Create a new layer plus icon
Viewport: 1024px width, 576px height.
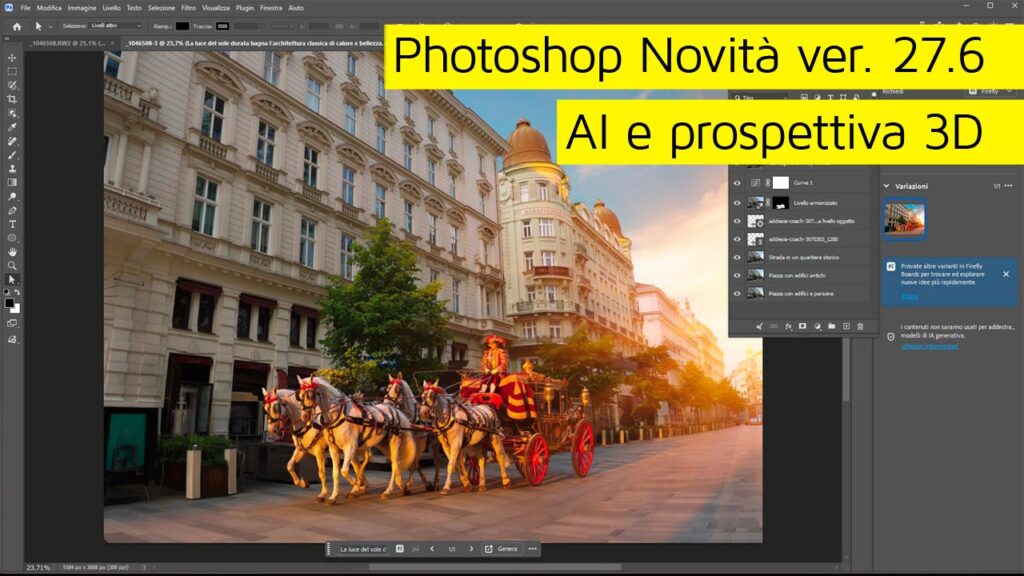coord(846,326)
